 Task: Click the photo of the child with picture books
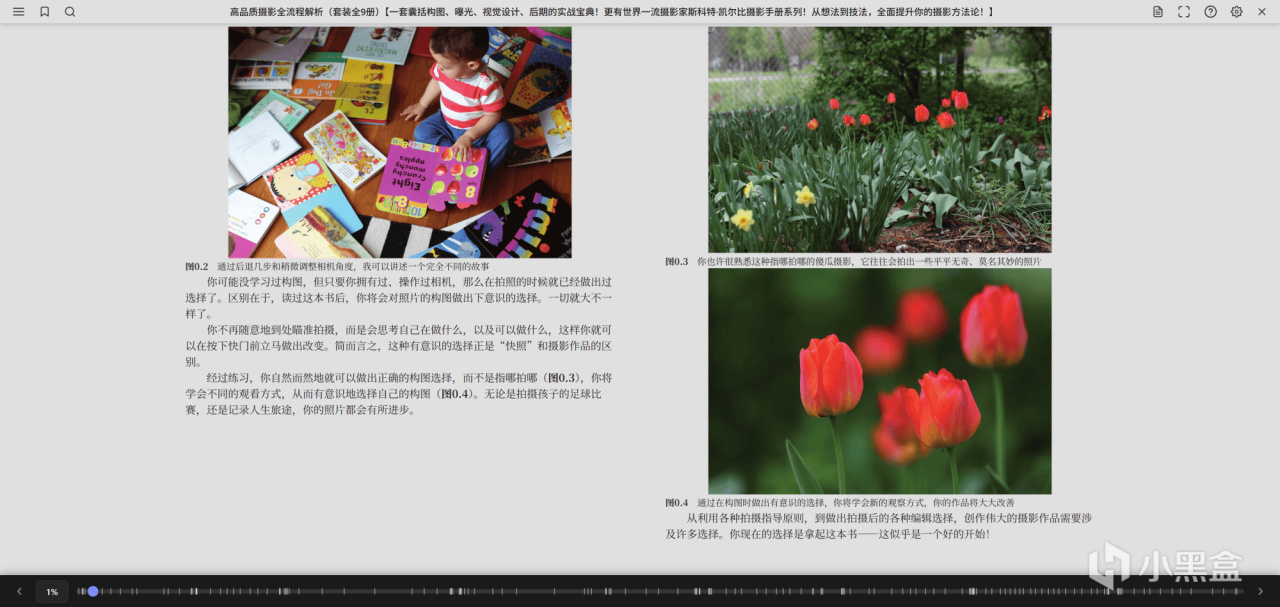400,142
